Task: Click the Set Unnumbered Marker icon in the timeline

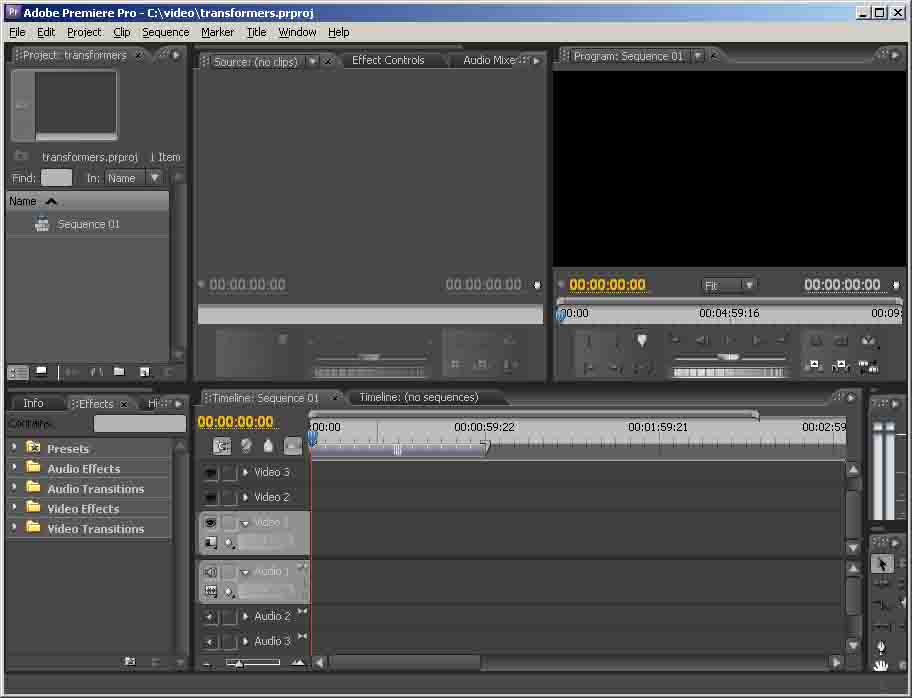Action: (x=268, y=446)
